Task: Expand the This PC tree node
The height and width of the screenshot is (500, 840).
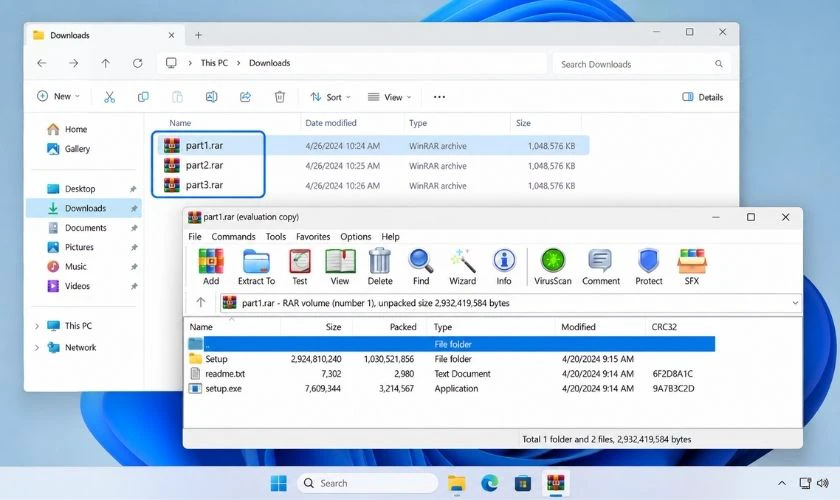Action: pos(37,326)
